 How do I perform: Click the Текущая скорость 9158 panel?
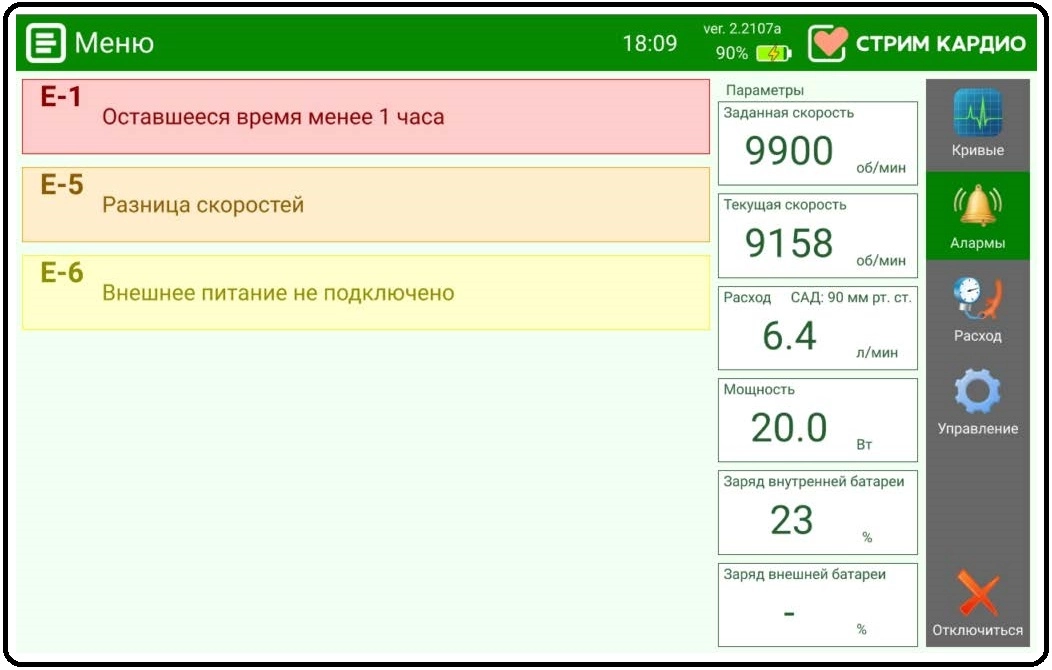[x=817, y=235]
